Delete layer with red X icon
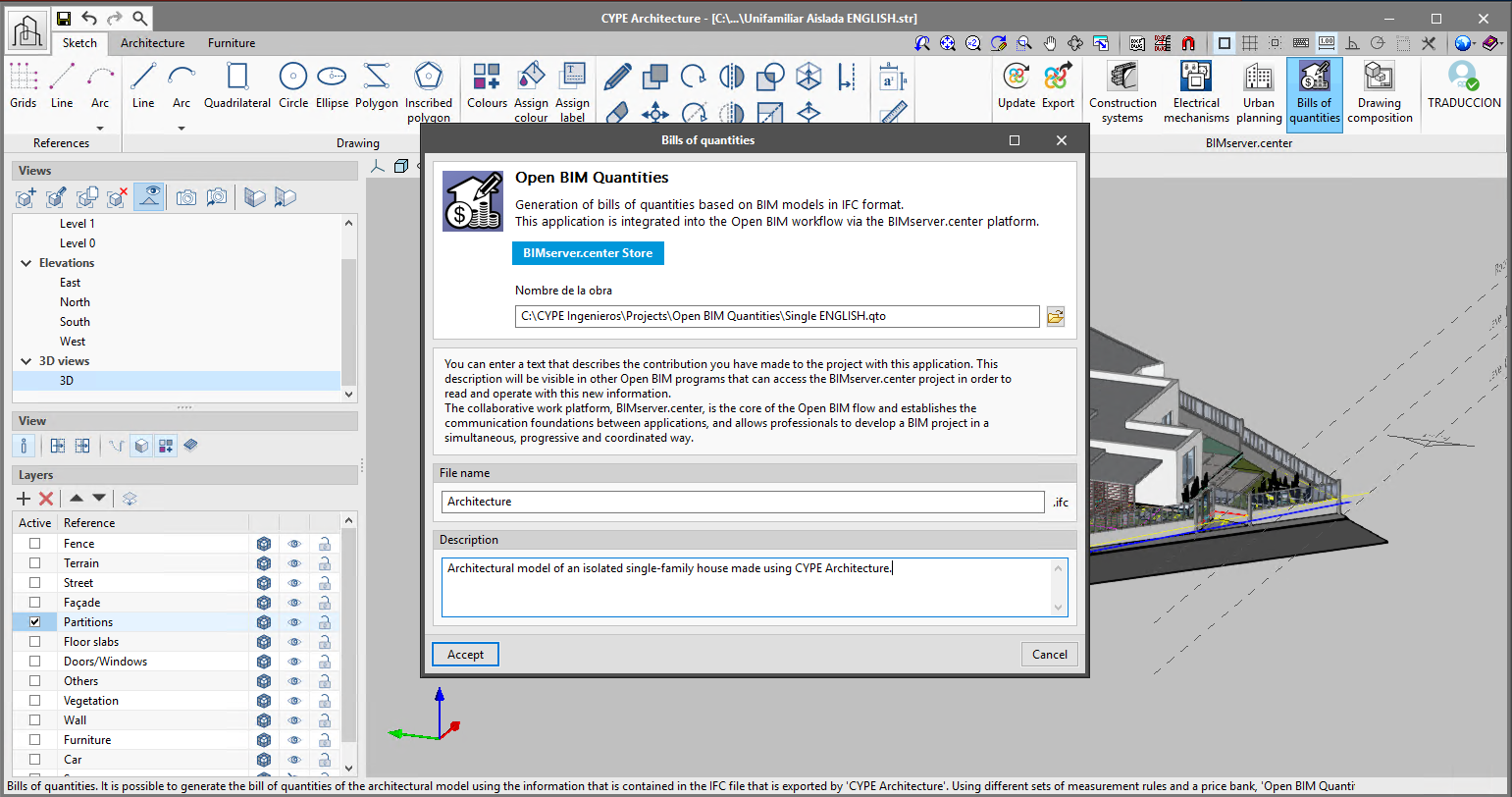1512x797 pixels. point(45,499)
